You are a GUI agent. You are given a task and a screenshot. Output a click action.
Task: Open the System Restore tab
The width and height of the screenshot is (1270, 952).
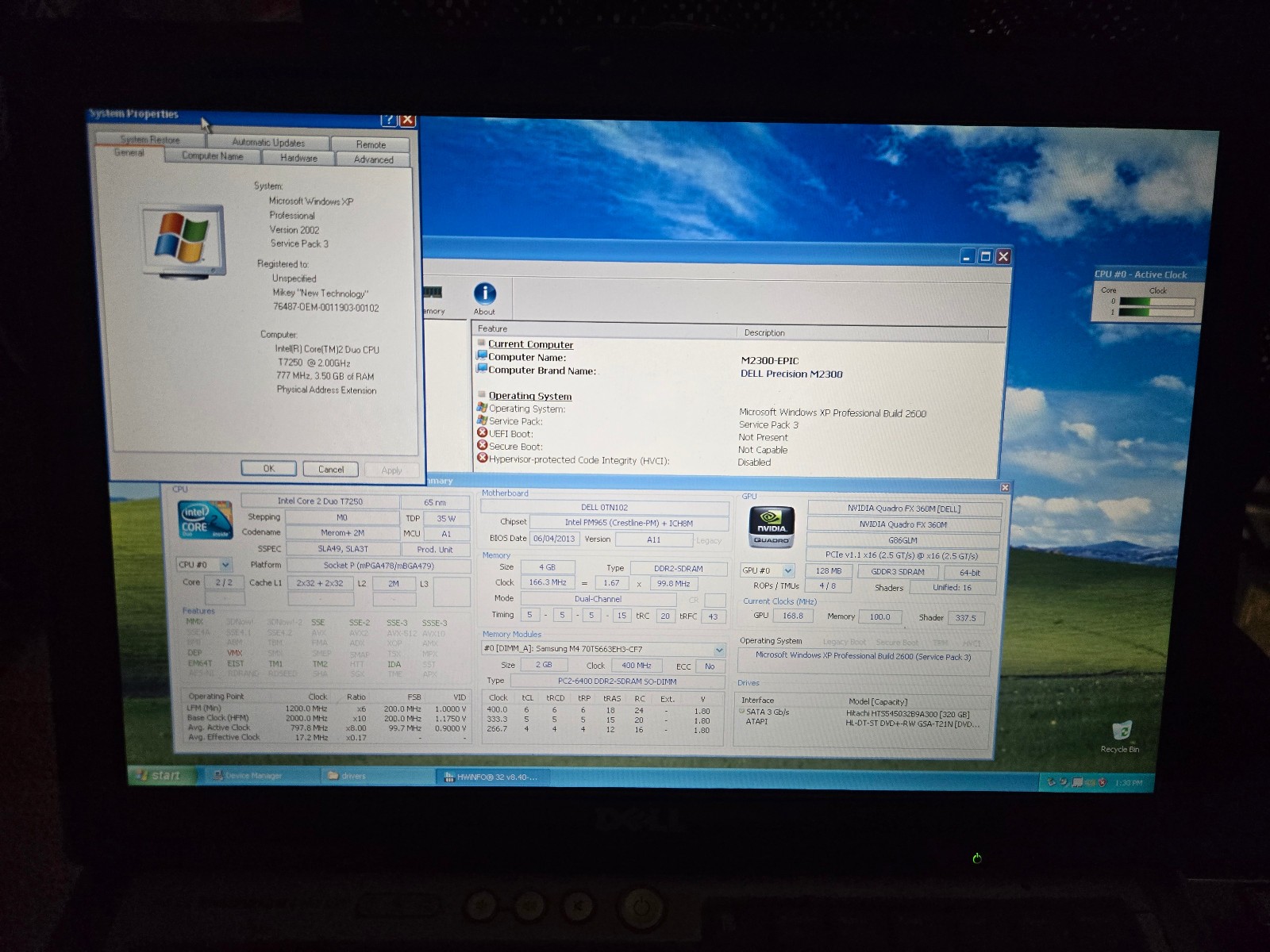click(x=150, y=140)
